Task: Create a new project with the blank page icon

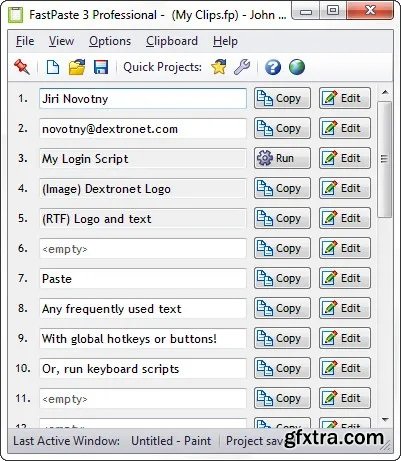Action: [53, 67]
